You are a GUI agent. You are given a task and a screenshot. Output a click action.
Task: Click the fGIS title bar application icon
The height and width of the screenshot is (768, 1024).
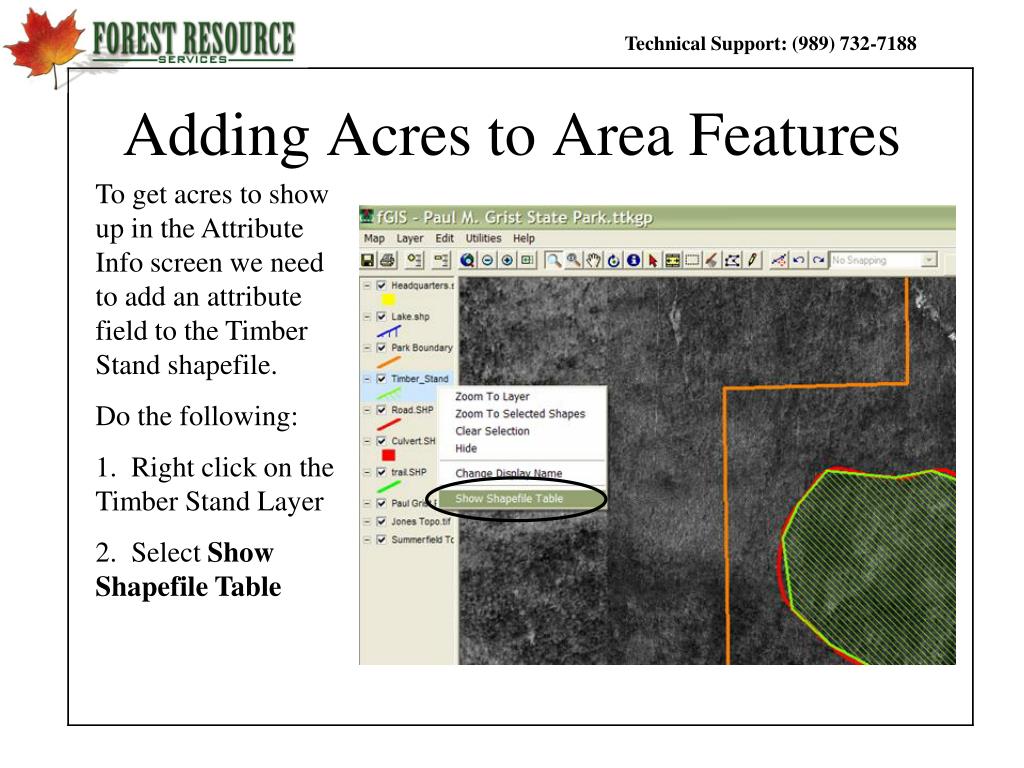(x=368, y=216)
